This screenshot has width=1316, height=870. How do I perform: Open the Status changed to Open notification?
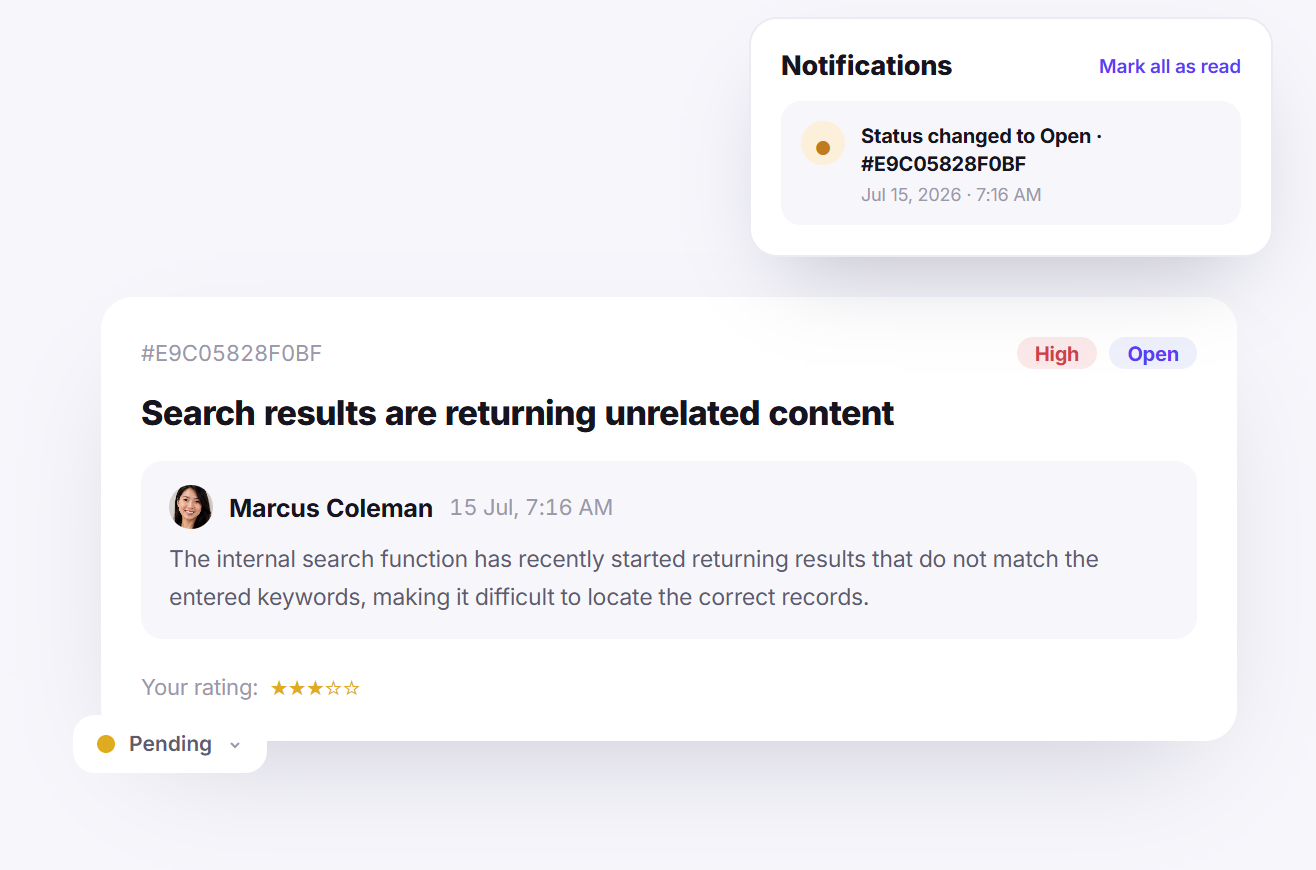click(1011, 163)
